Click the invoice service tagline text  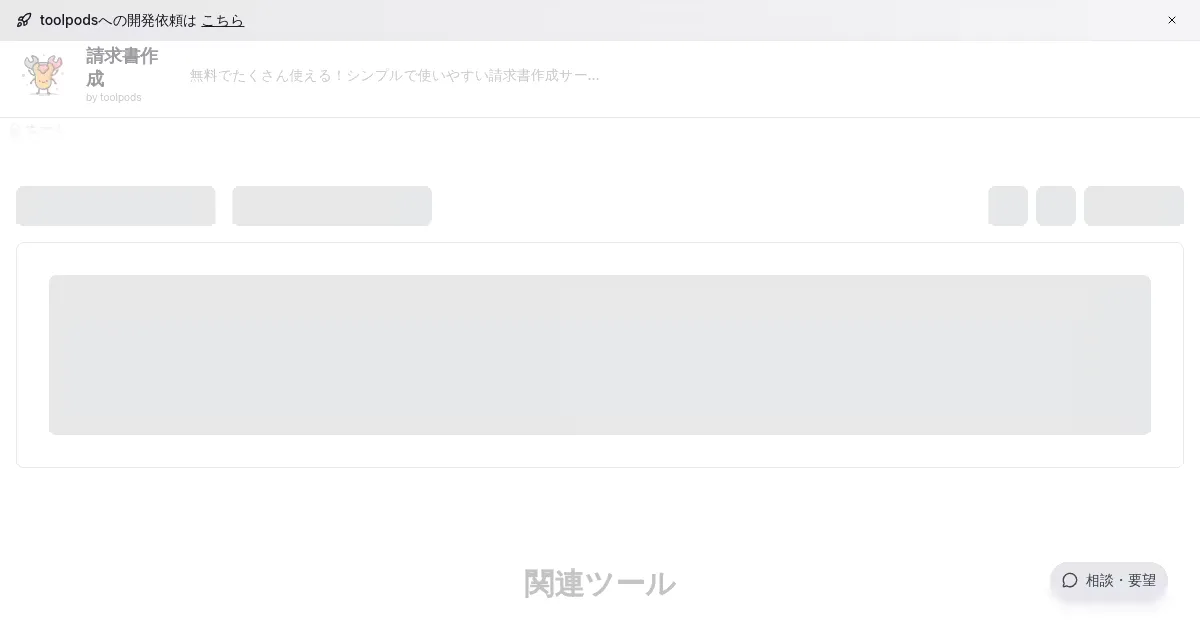point(394,75)
